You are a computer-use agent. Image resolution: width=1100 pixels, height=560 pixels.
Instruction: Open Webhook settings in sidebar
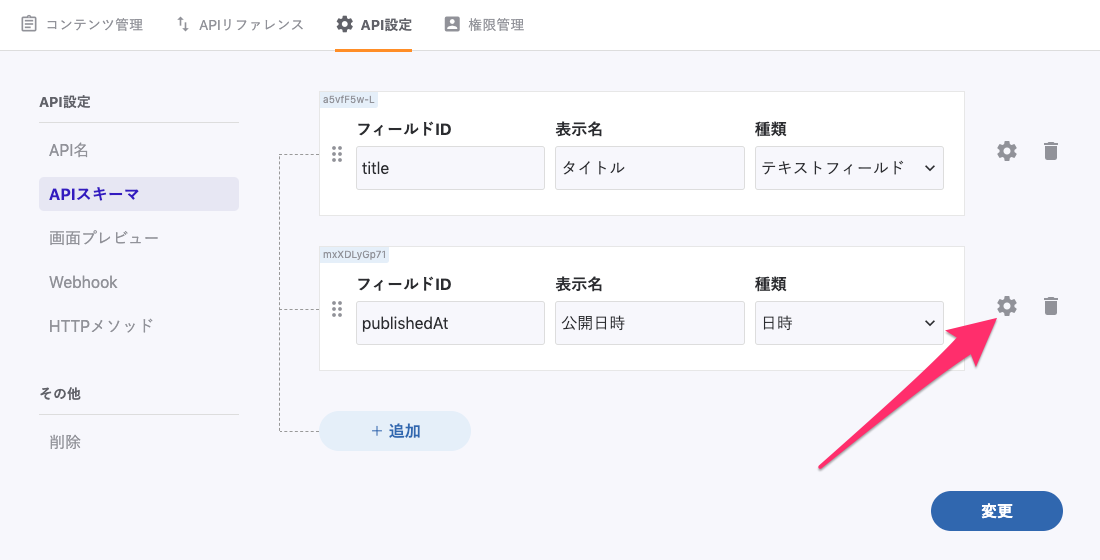pyautogui.click(x=83, y=282)
